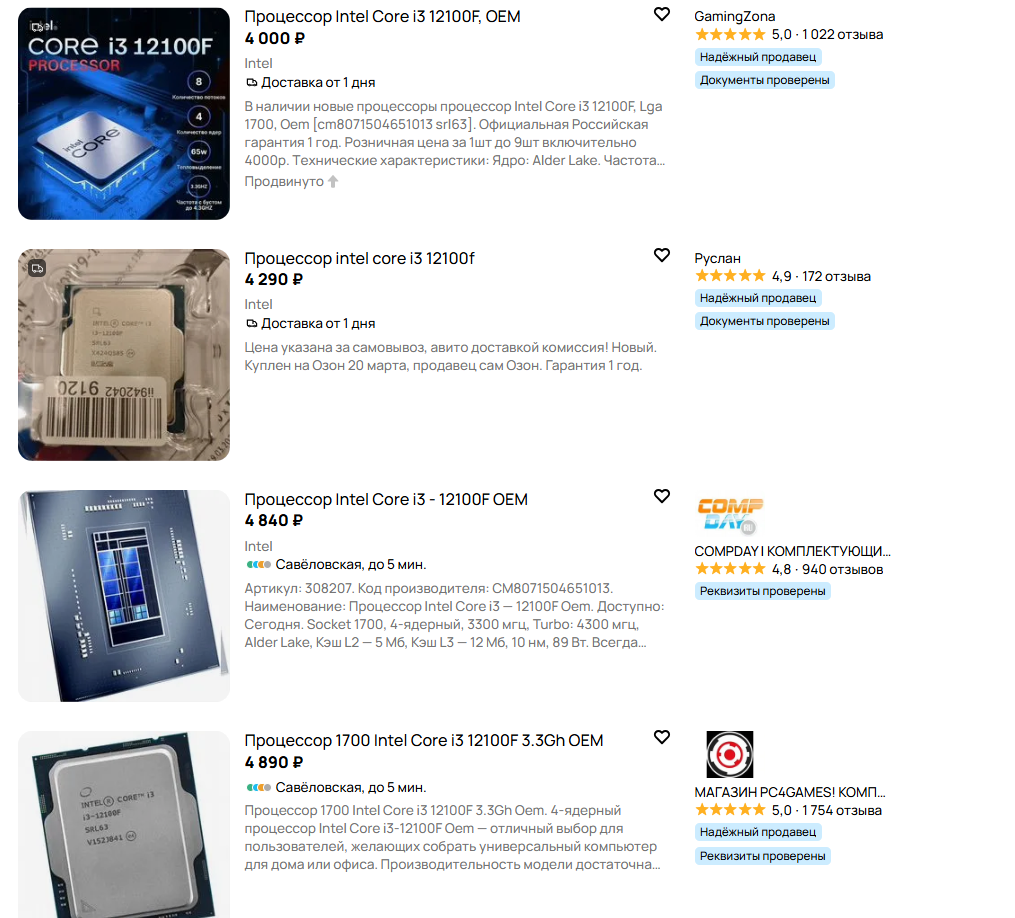Click metro line dots beside Савёловская in third listing
Image resolution: width=1015 pixels, height=918 pixels.
(x=258, y=565)
